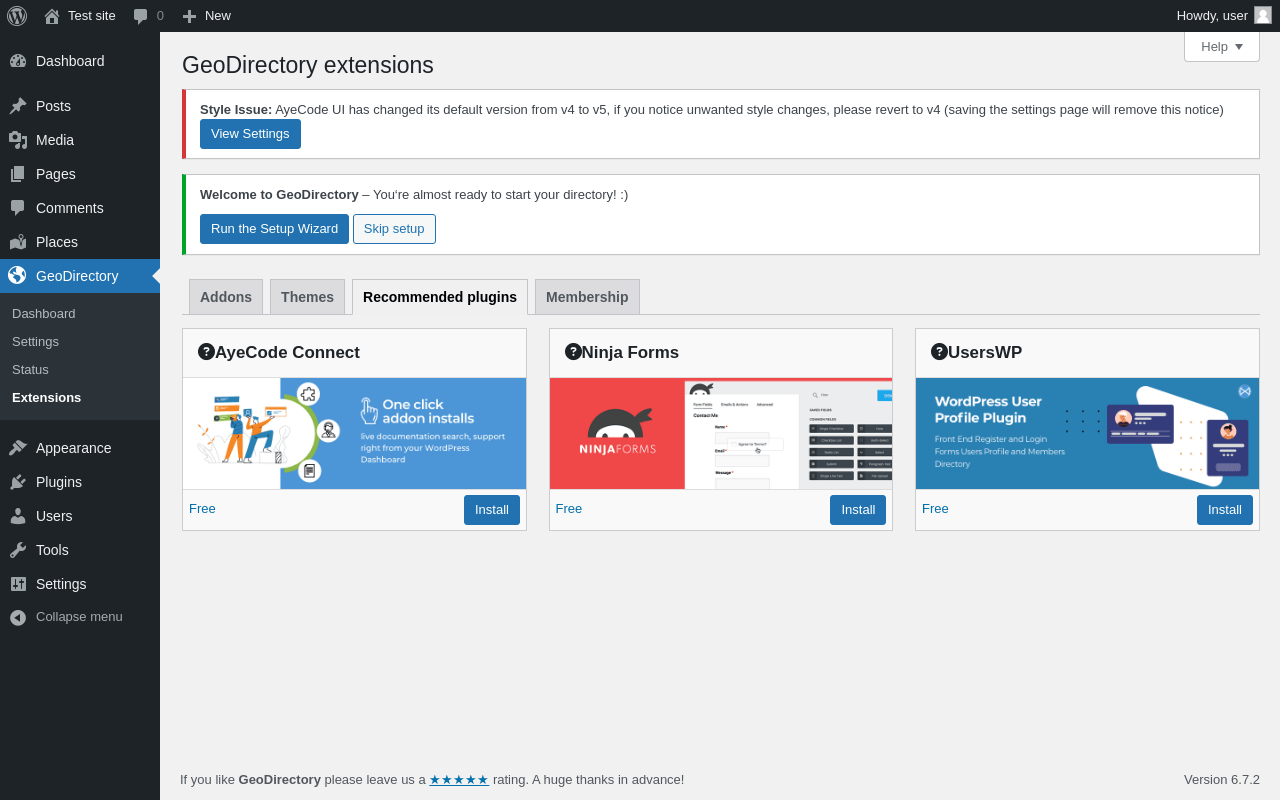Image resolution: width=1280 pixels, height=800 pixels.
Task: Click the Users person icon
Action: click(x=18, y=516)
